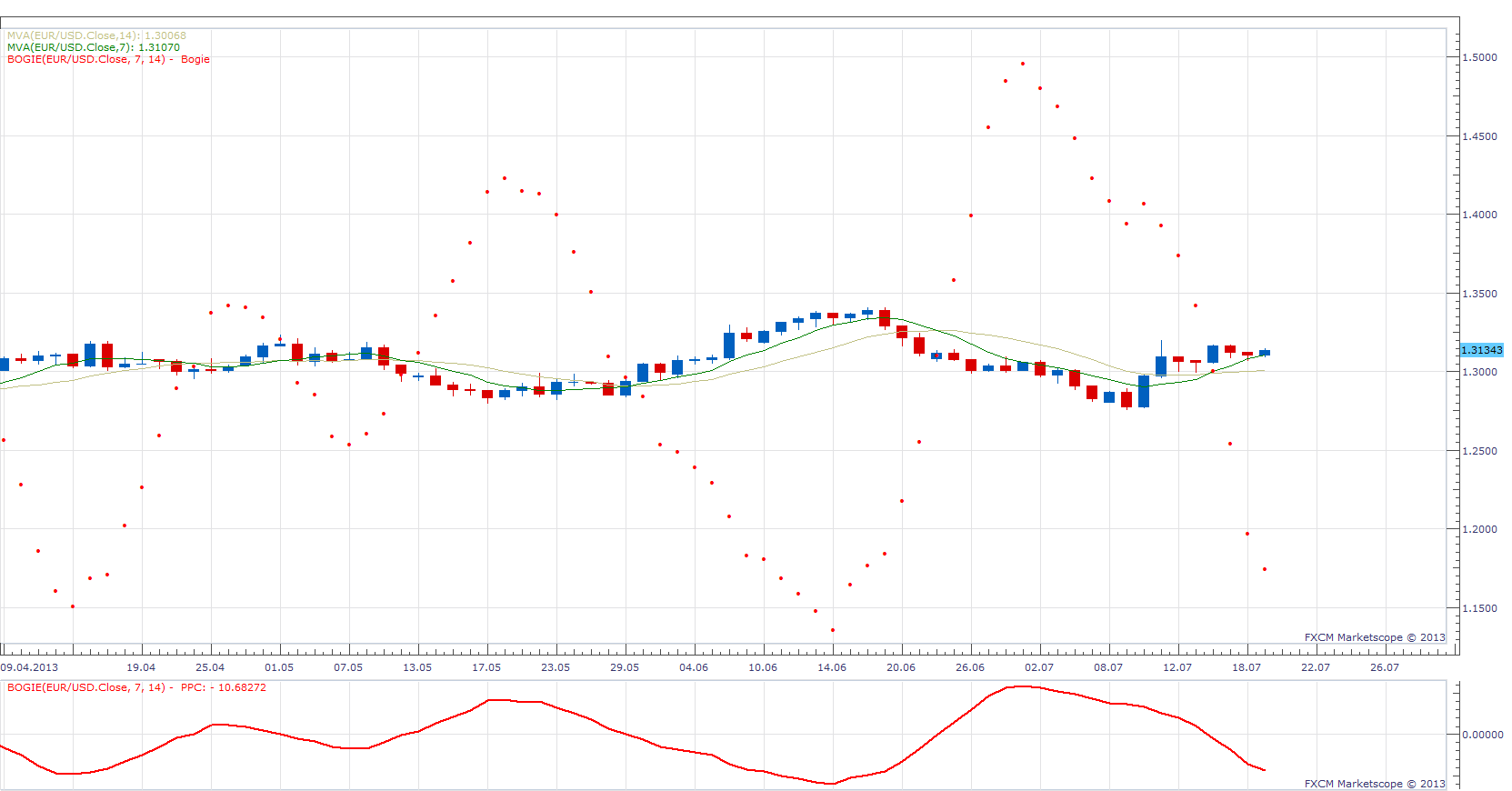Click the 14.06 date label
This screenshot has width=1512, height=791.
tap(832, 667)
